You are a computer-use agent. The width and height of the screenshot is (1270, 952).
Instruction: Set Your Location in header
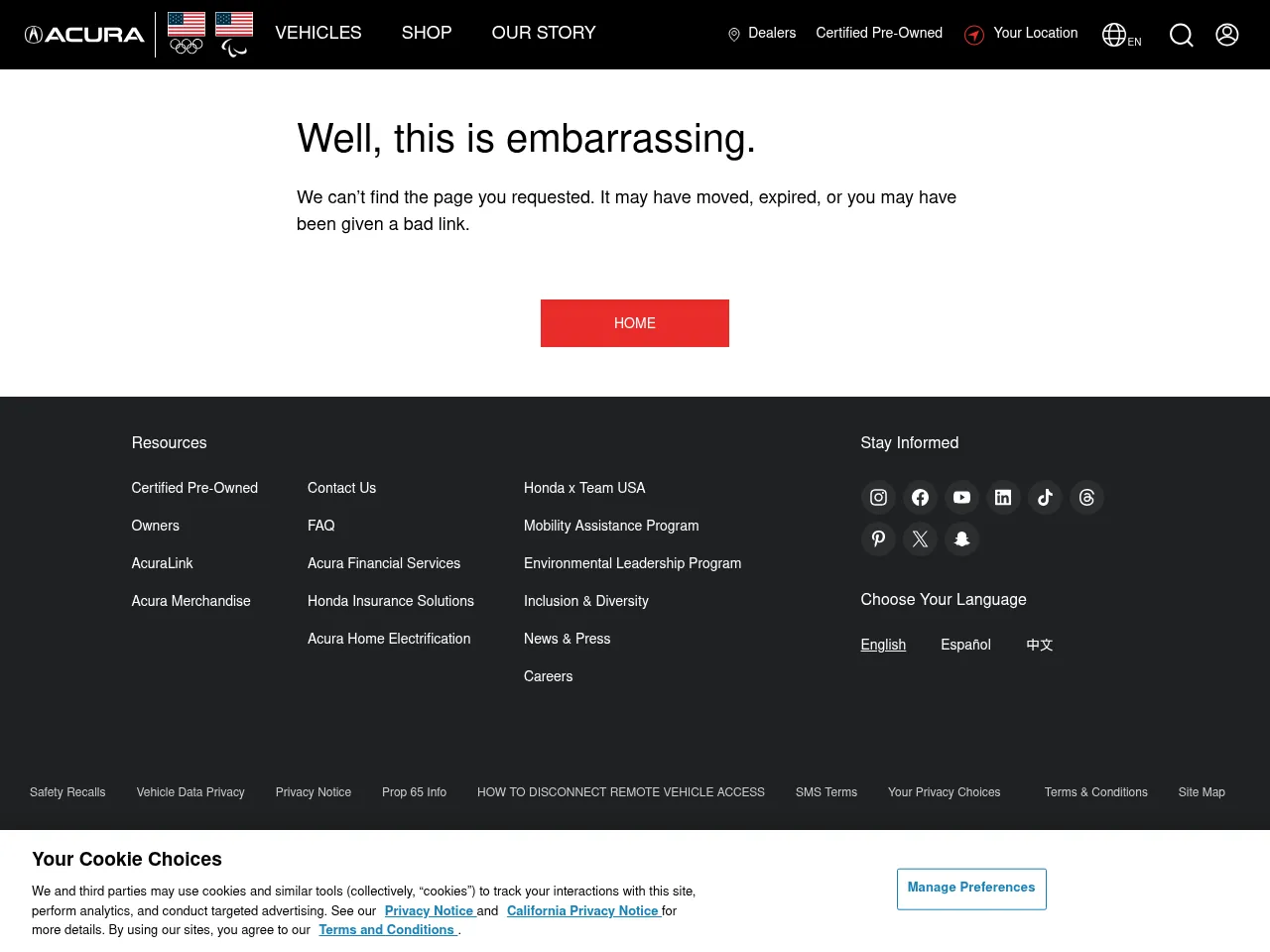pos(1022,34)
